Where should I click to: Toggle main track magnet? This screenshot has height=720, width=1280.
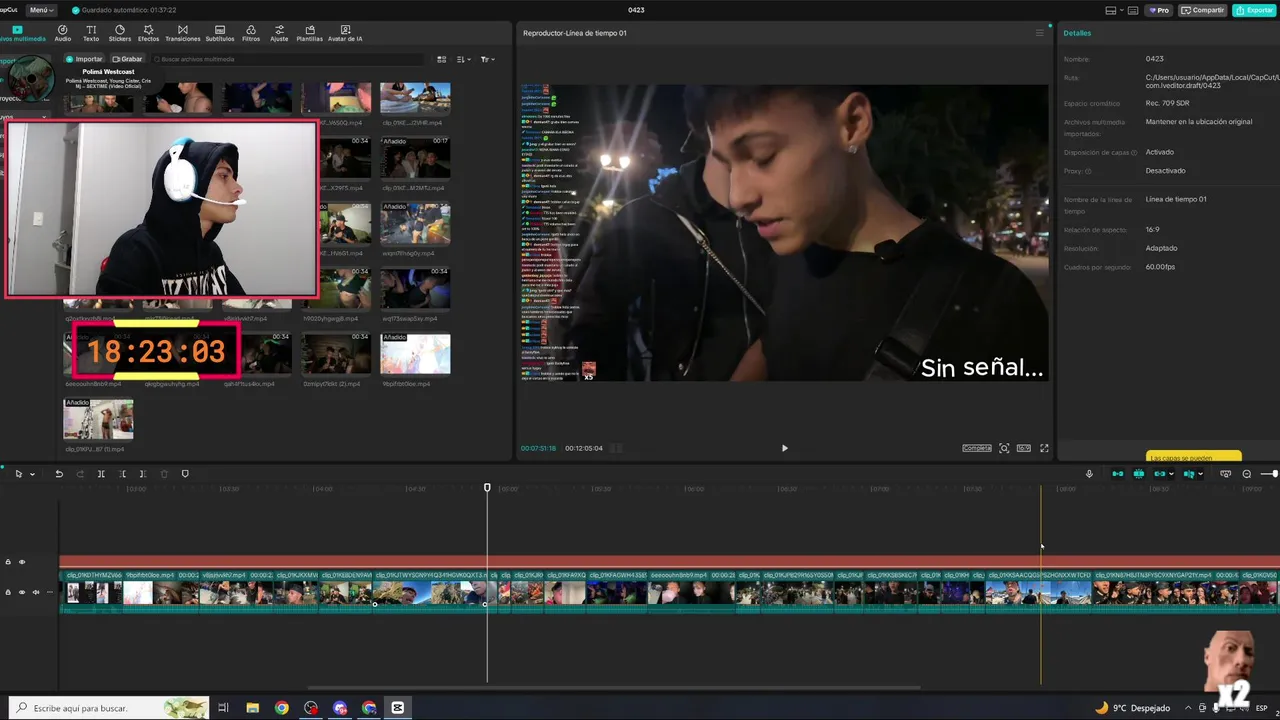pyautogui.click(x=1118, y=474)
